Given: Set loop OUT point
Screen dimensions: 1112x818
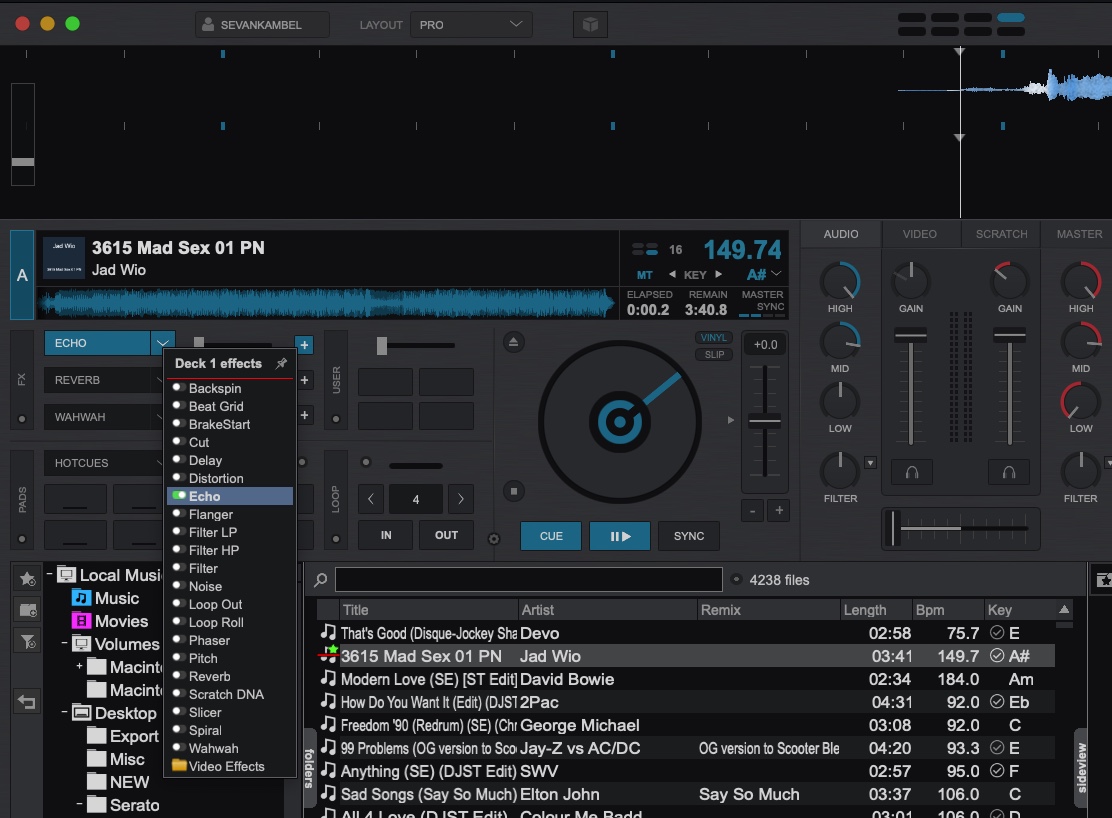Looking at the screenshot, I should click(x=446, y=535).
